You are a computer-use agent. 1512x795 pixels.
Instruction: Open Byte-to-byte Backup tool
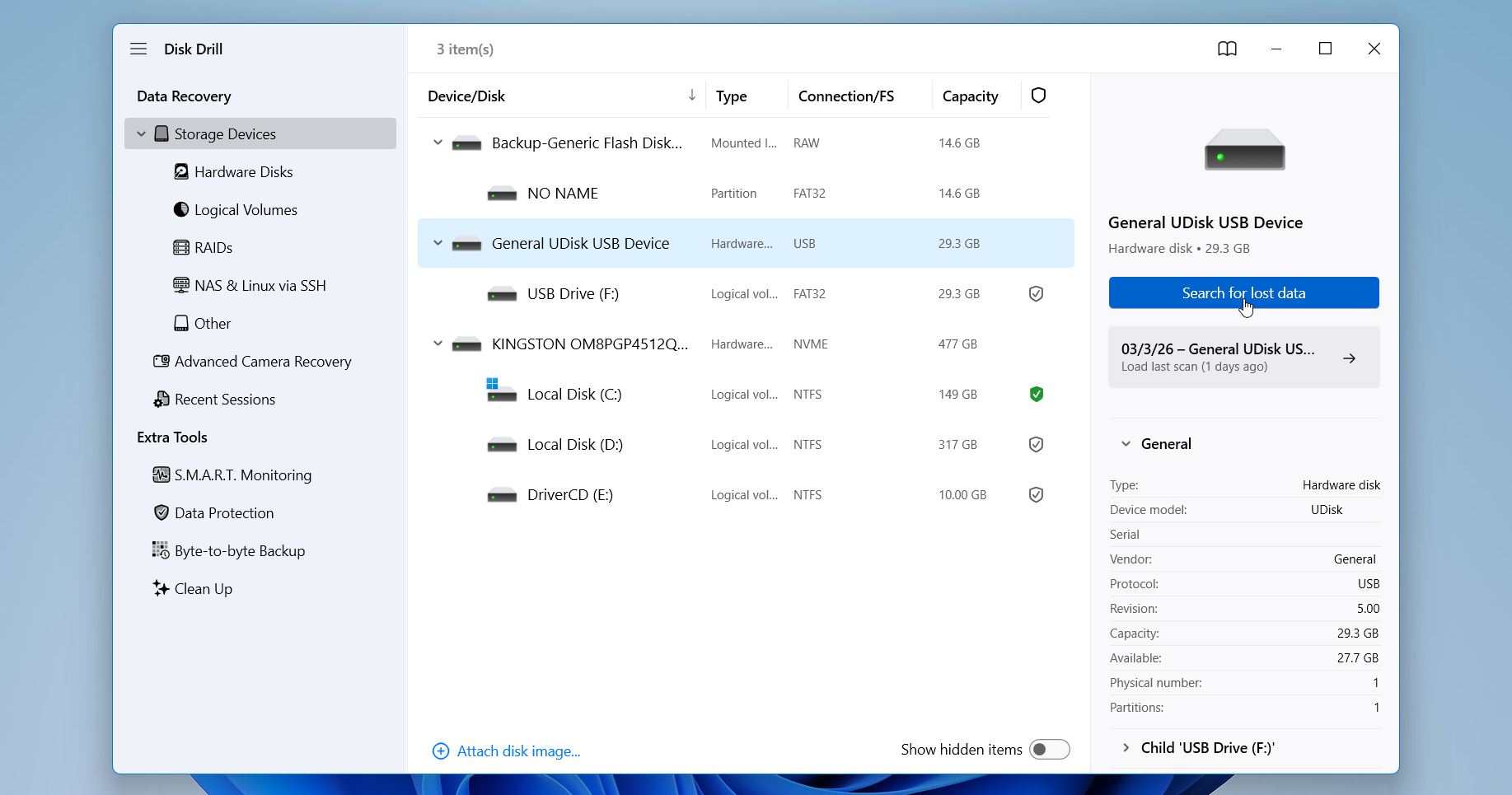[x=239, y=551]
